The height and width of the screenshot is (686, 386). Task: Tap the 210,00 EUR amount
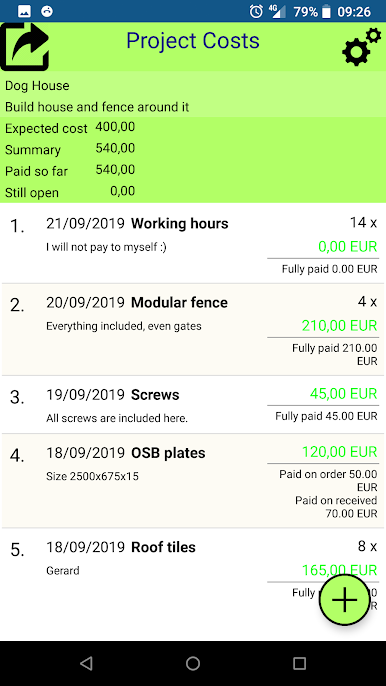(x=339, y=326)
